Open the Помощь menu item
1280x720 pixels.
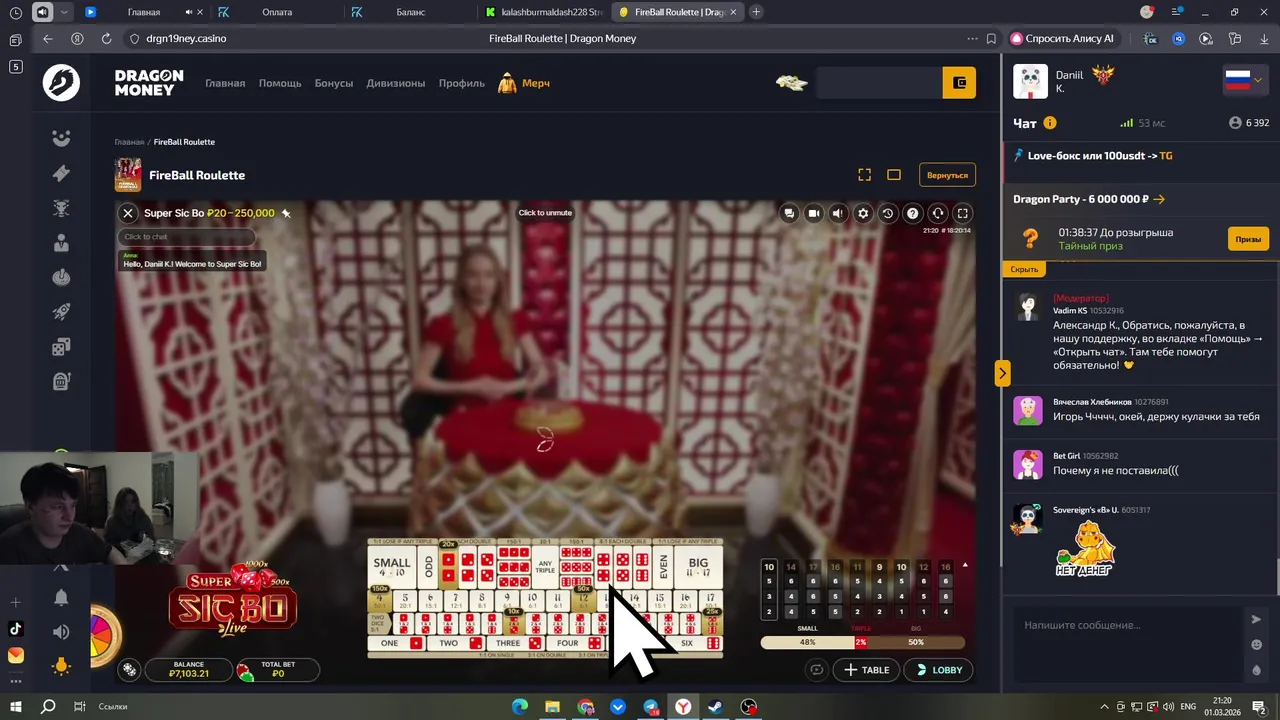tap(280, 83)
